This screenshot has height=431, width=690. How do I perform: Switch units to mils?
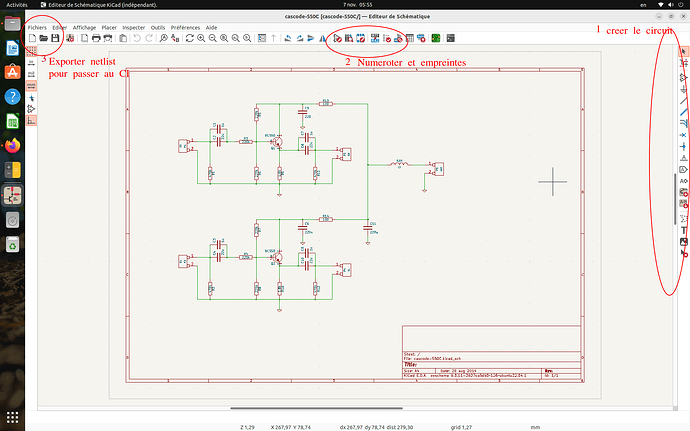[31, 74]
